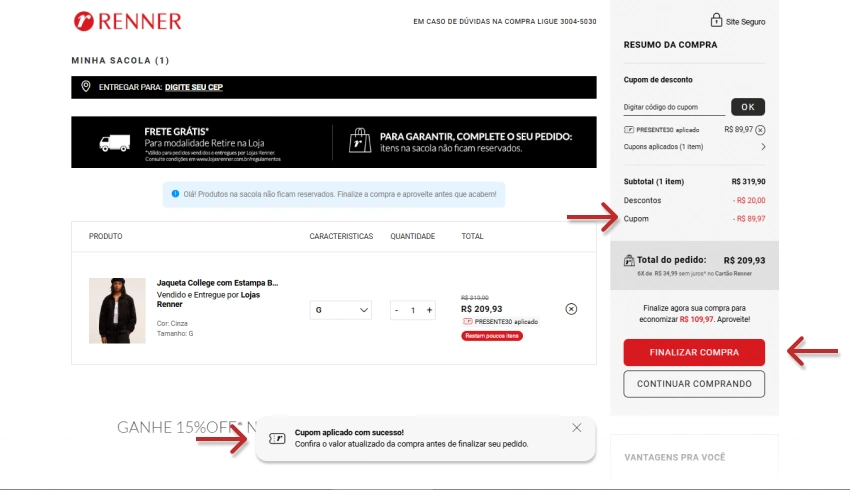Click the location pin icon in delivery bar
850x490 pixels.
[86, 86]
